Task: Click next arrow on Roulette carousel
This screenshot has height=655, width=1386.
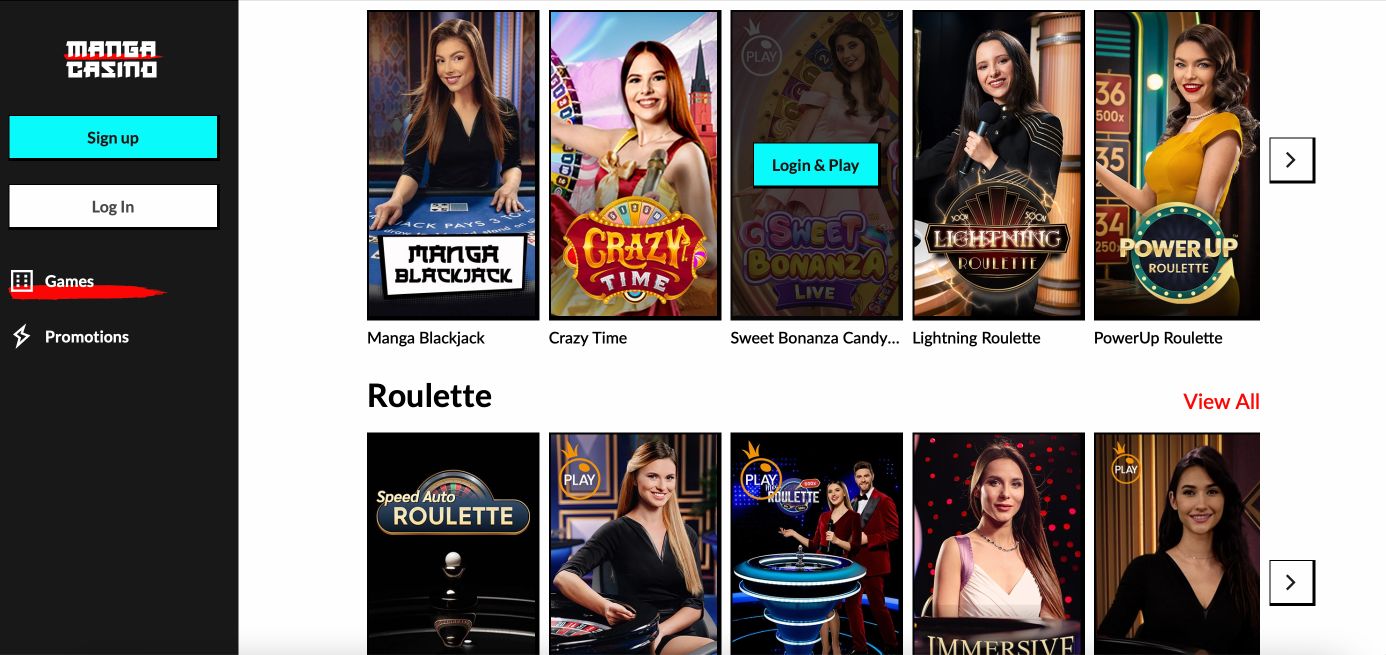Action: coord(1291,582)
